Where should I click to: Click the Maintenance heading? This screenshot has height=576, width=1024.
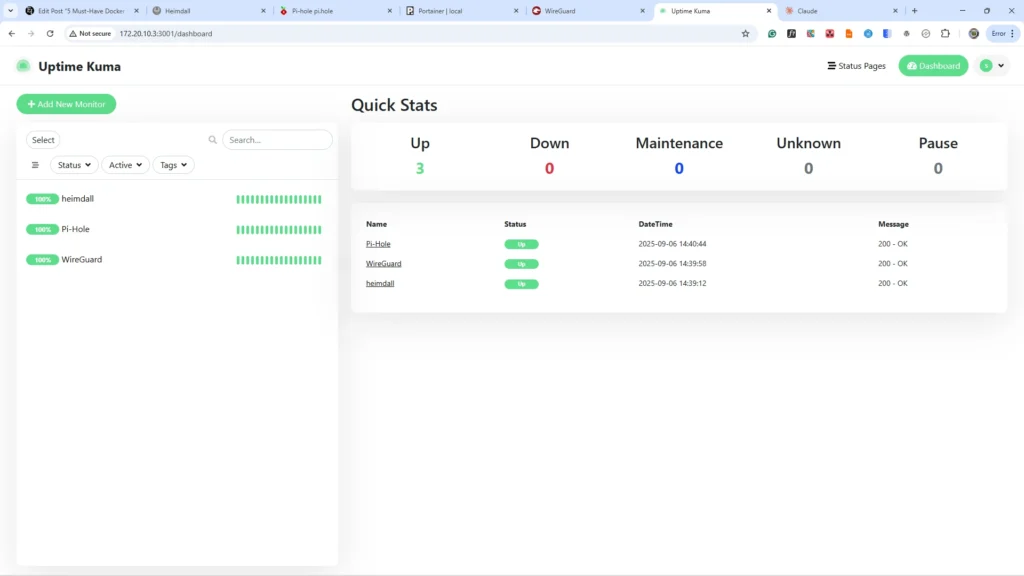679,143
